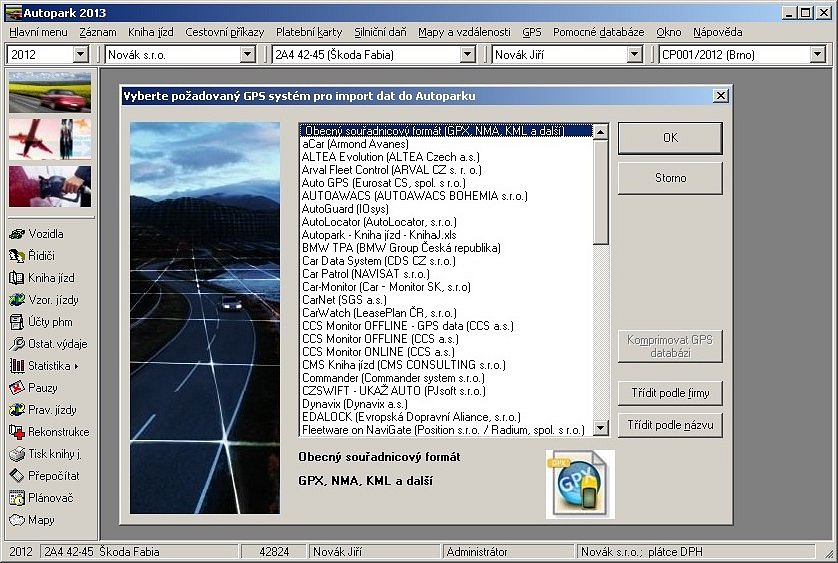Open the Novák s.r.o. company dropdown
The width and height of the screenshot is (838, 563).
point(248,54)
